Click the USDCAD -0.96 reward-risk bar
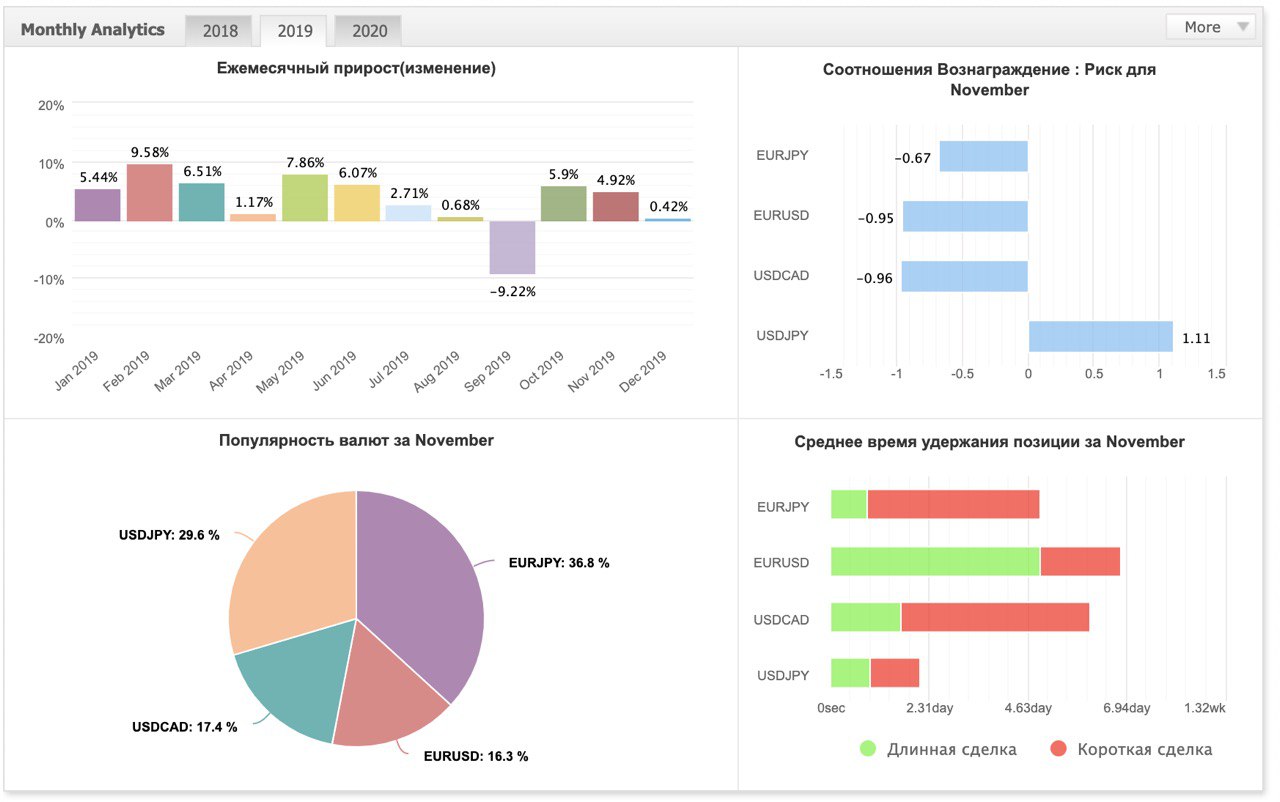This screenshot has height=802, width=1280. (x=964, y=276)
